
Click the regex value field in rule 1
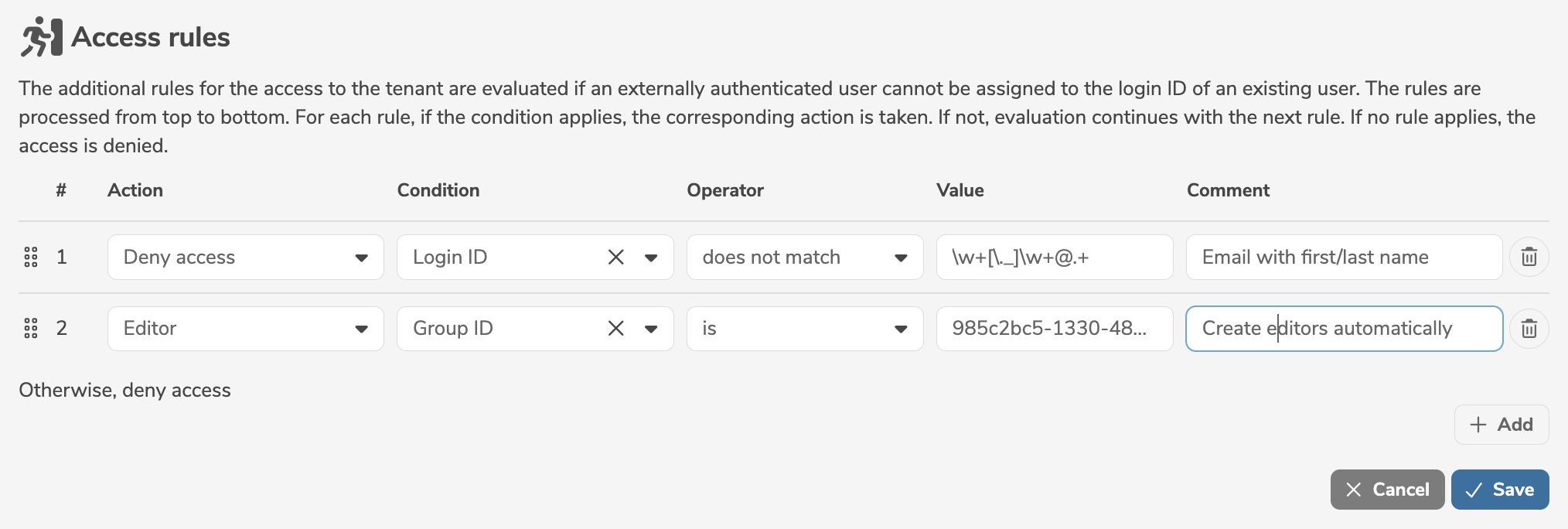coord(1054,257)
